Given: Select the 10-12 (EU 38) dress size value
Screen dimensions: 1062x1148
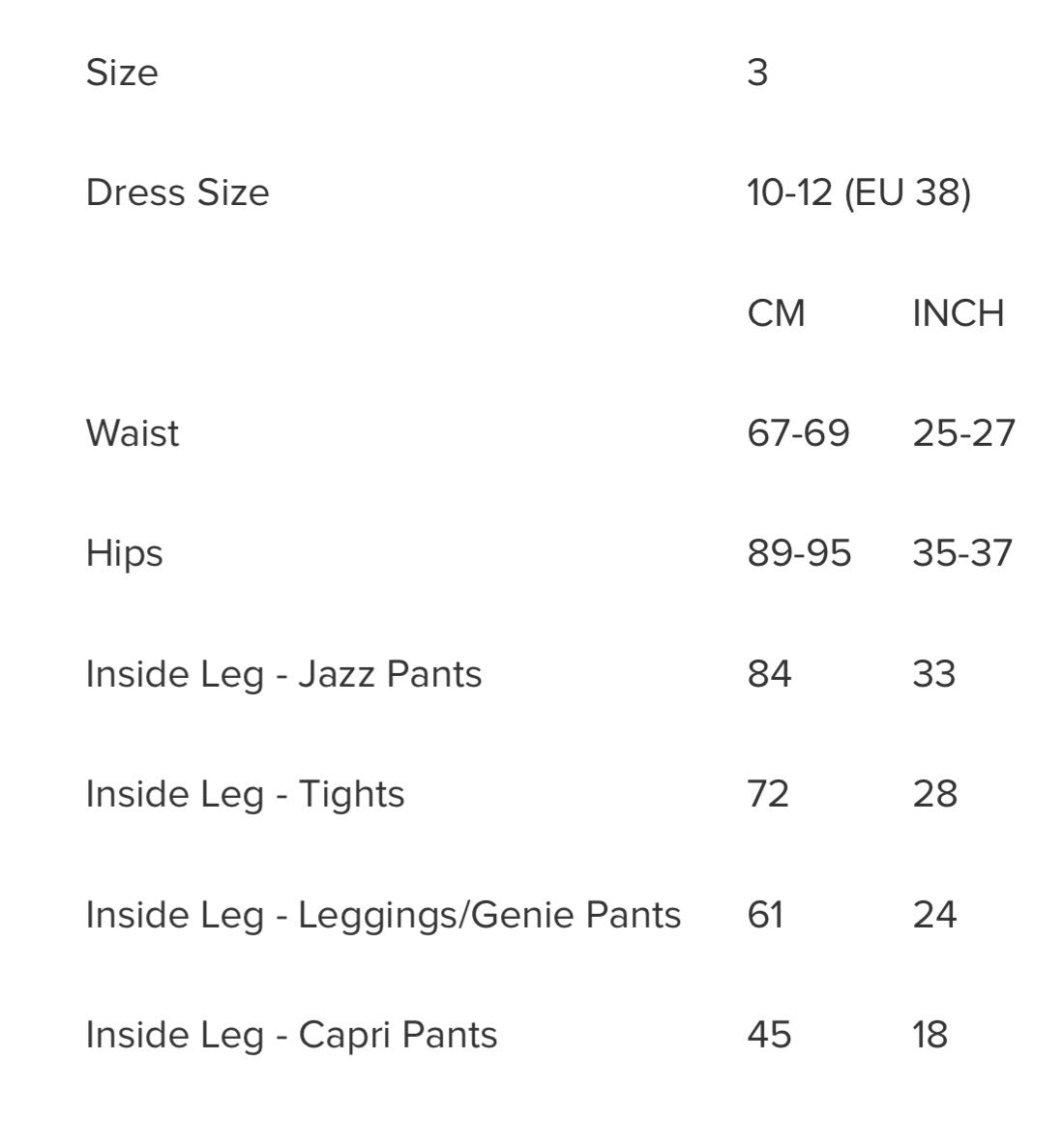Looking at the screenshot, I should [x=858, y=192].
